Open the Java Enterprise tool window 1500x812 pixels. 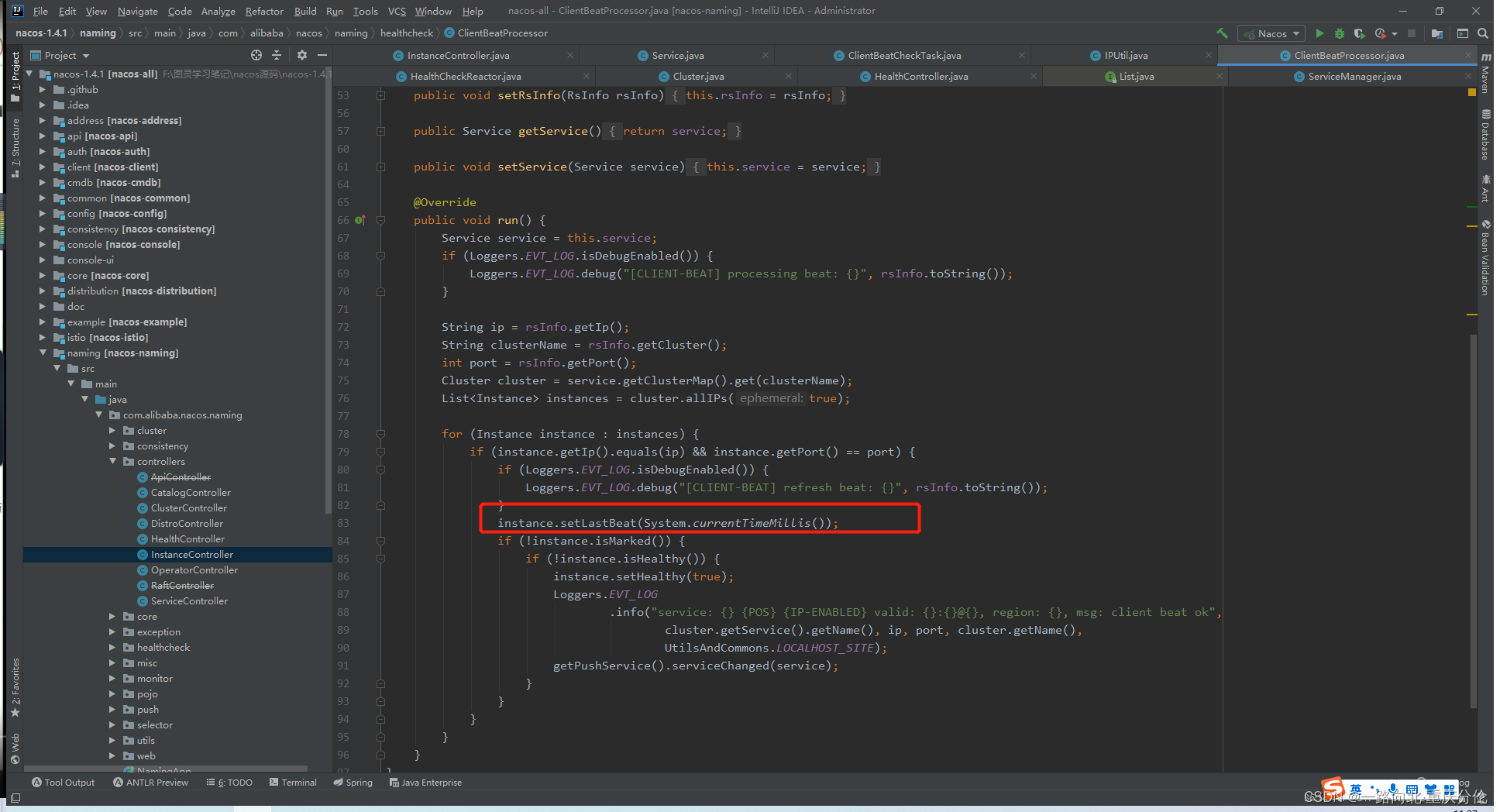coord(425,783)
